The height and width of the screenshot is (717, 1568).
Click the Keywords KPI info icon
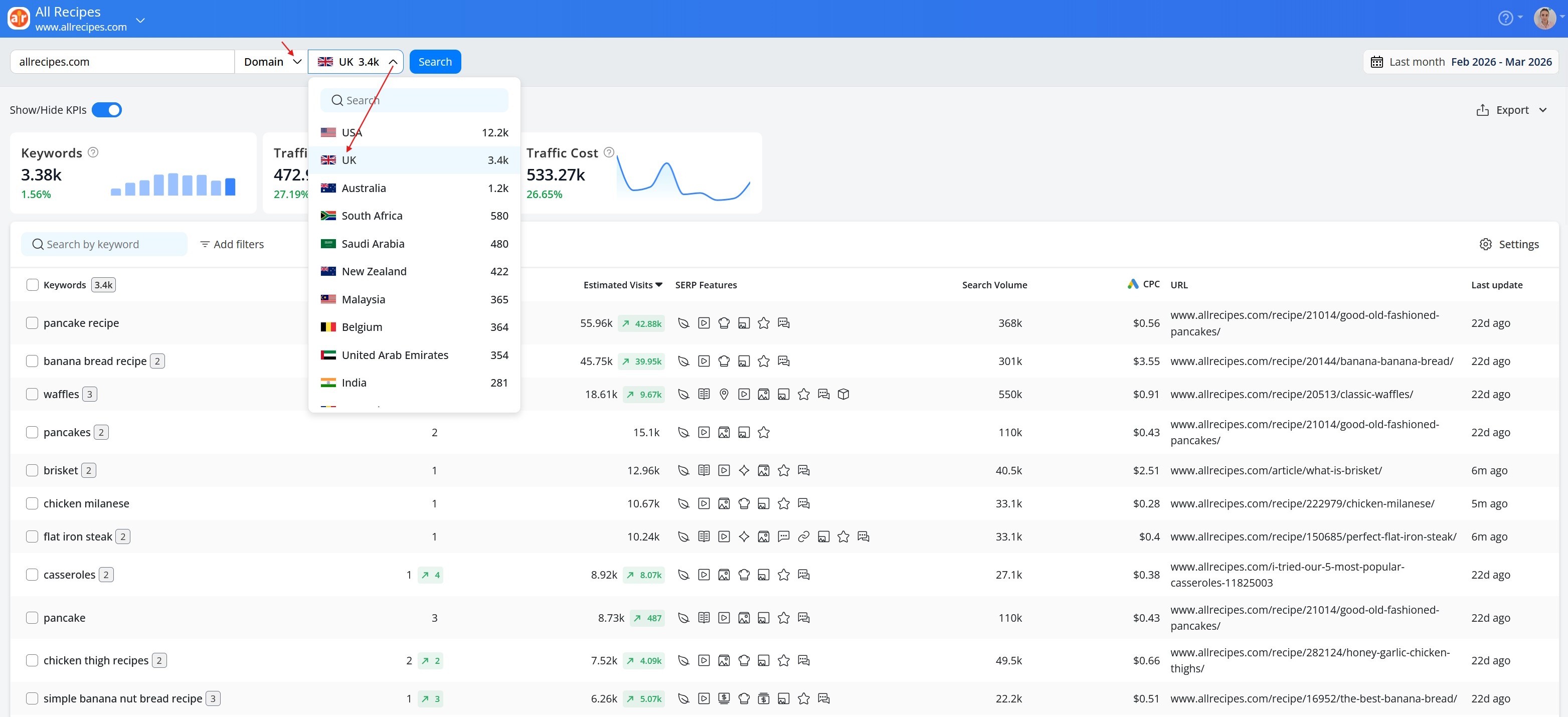tap(93, 152)
